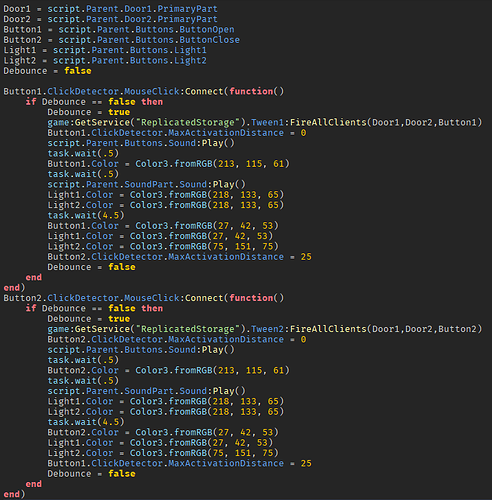
Task: Click ButtonClose in the Button2 assignment
Action: pos(209,40)
